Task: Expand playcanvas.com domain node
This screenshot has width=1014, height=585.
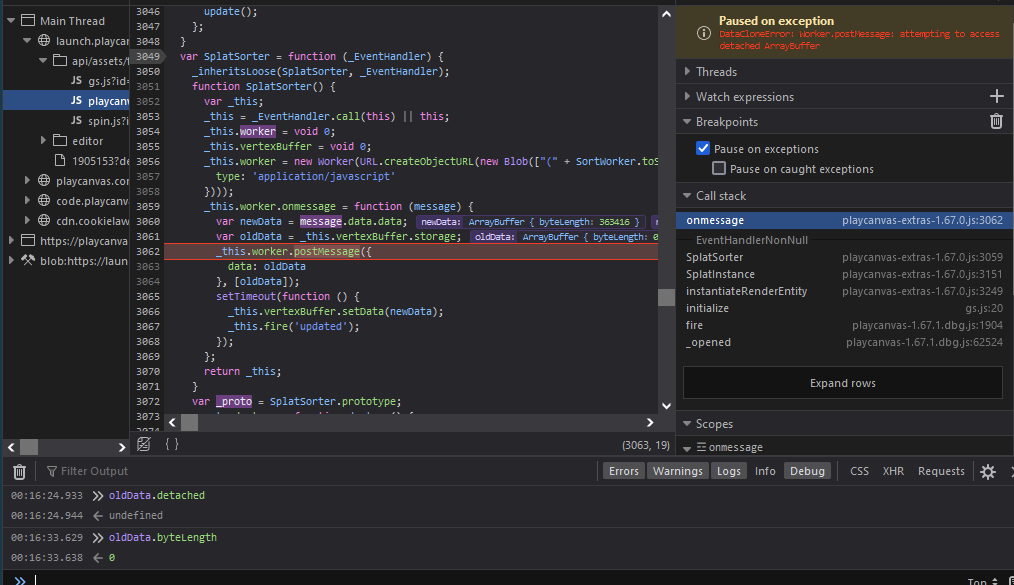Action: click(x=27, y=180)
